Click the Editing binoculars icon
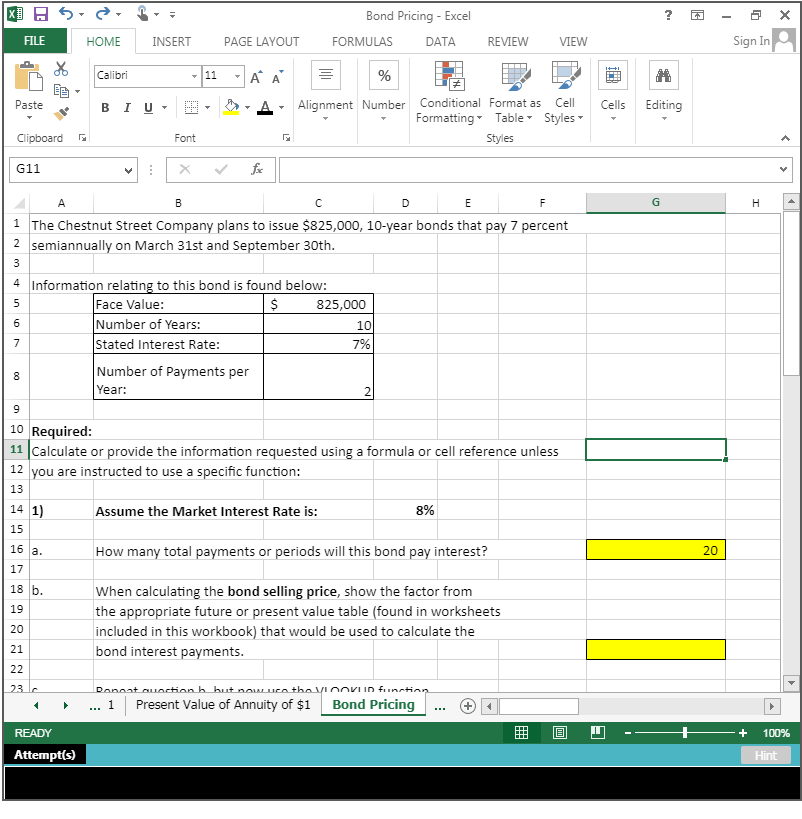This screenshot has height=819, width=802. pos(664,75)
